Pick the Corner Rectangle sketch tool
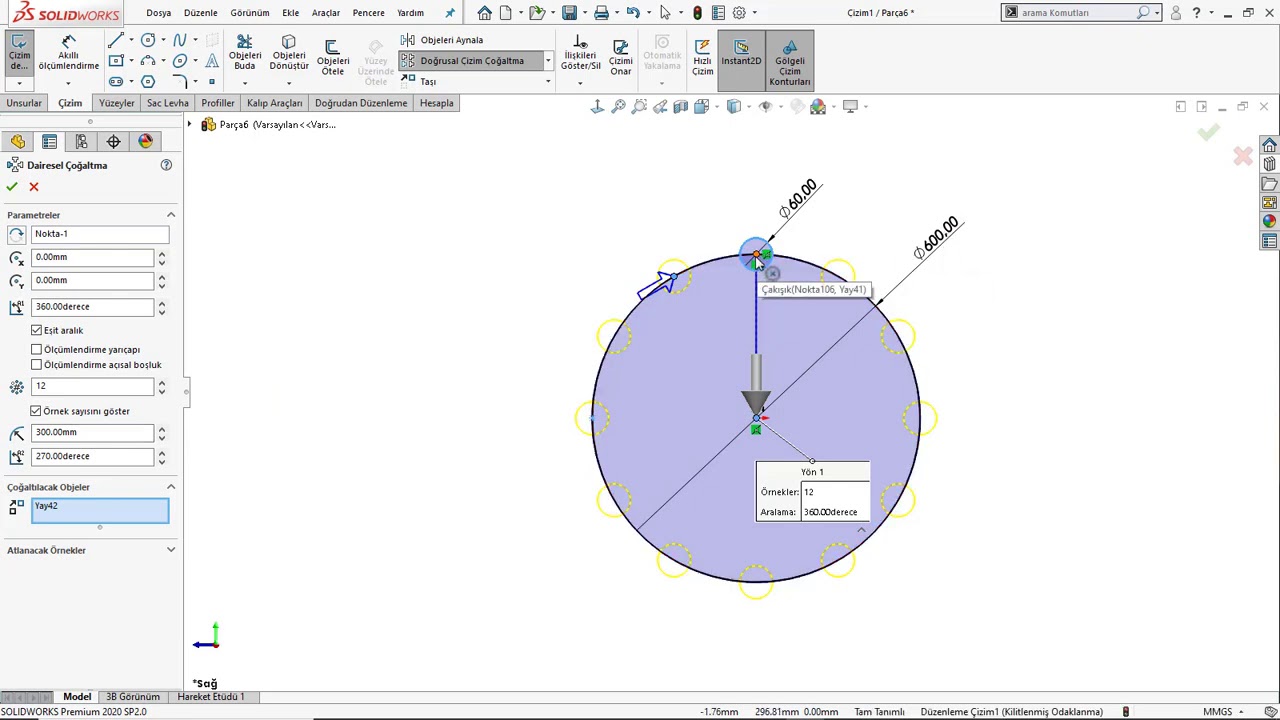This screenshot has height=720, width=1280. click(x=116, y=61)
